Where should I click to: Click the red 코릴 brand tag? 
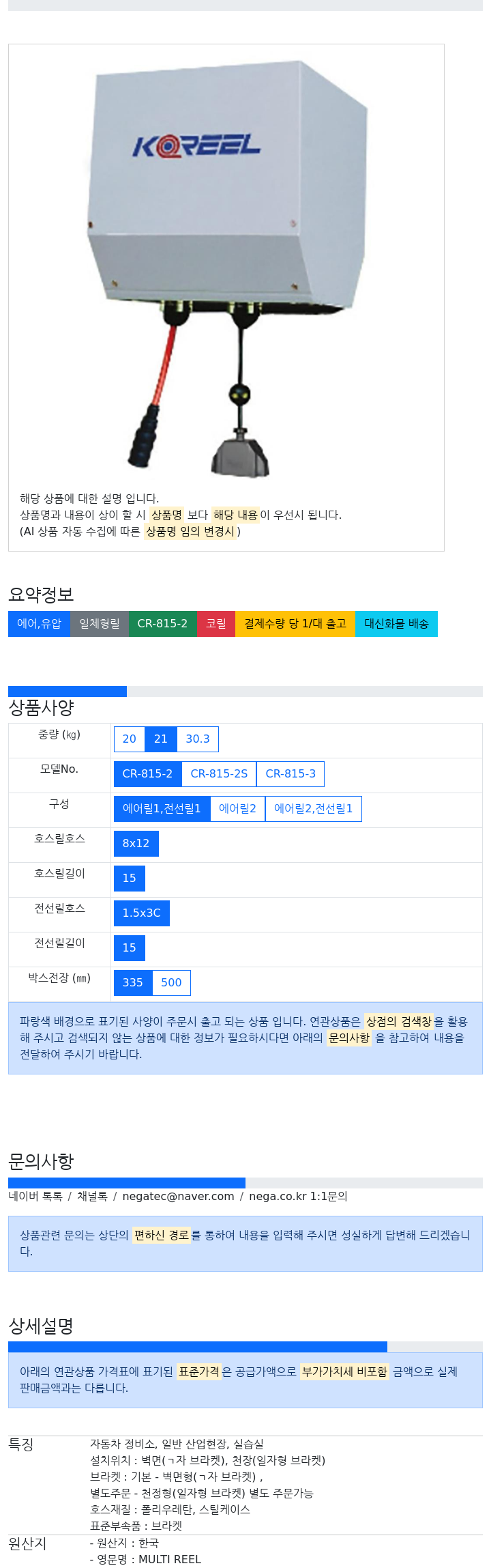pyautogui.click(x=216, y=624)
